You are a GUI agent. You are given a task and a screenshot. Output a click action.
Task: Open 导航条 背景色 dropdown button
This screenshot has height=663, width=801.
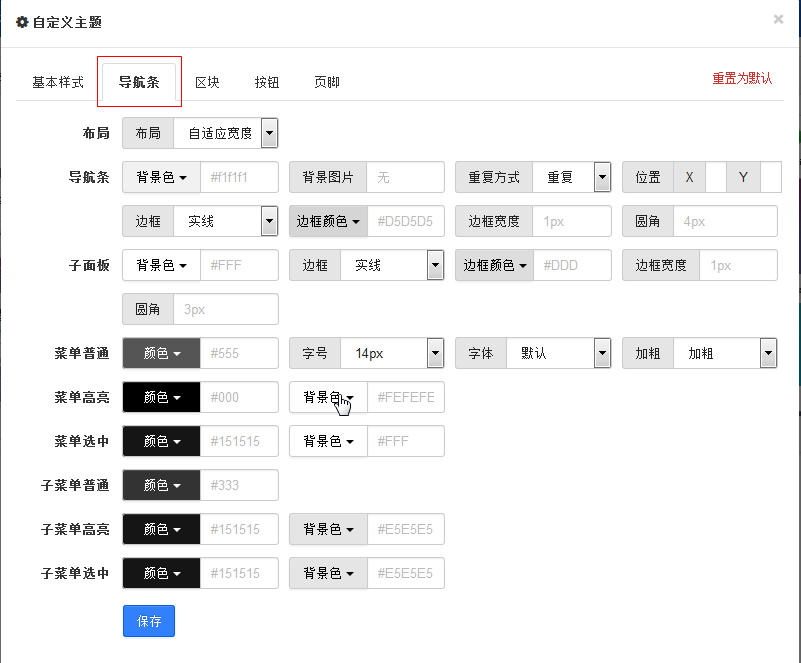click(161, 177)
